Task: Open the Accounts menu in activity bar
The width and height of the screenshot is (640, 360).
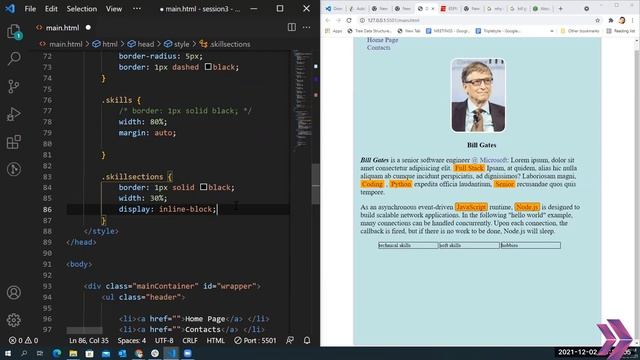Action: point(13,293)
